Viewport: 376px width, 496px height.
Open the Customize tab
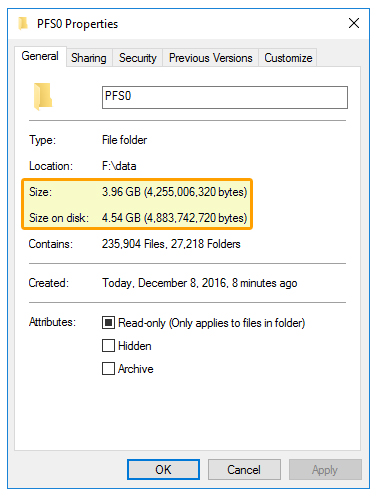tap(288, 58)
